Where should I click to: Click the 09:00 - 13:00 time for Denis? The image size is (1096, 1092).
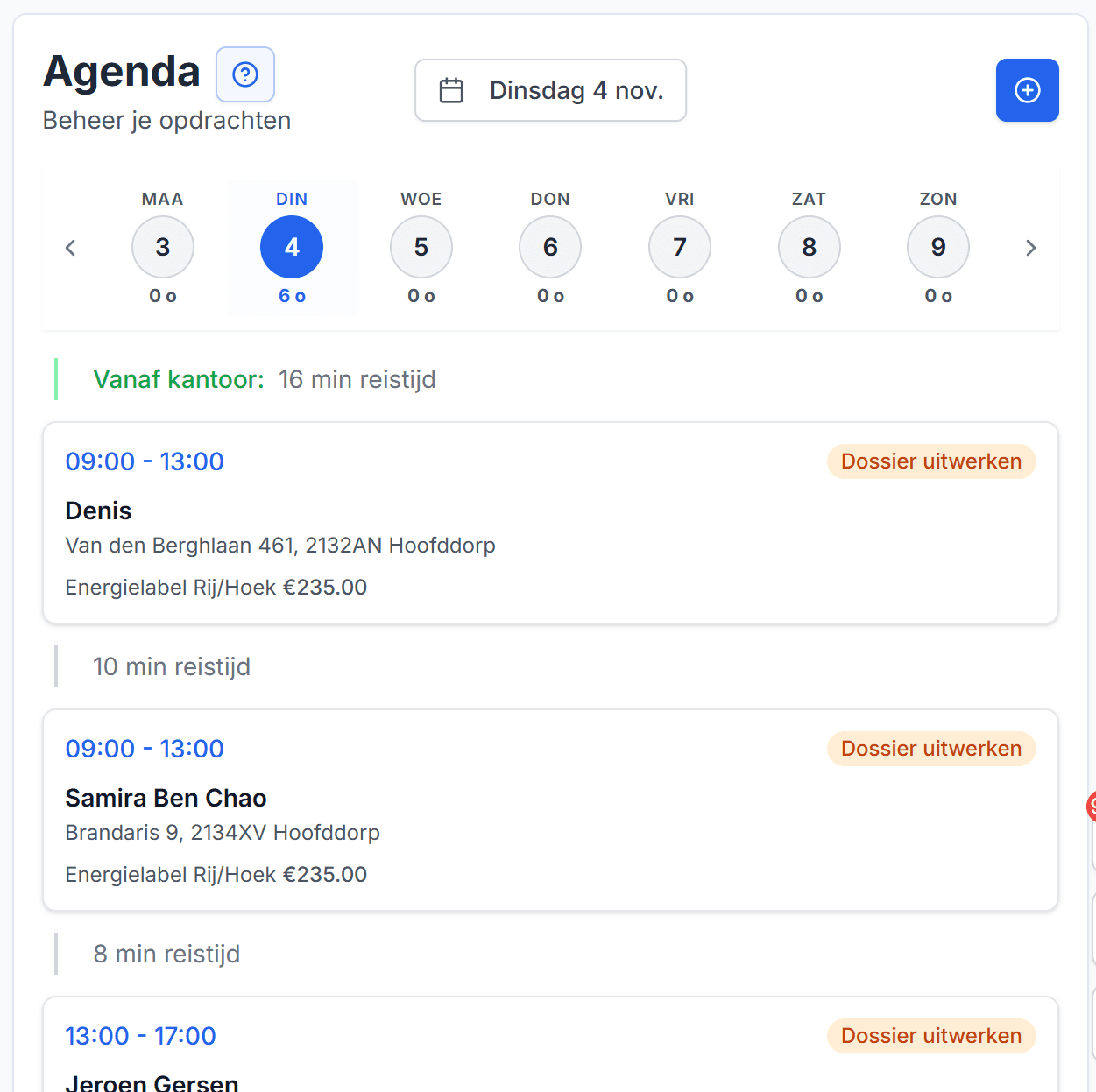pos(145,461)
